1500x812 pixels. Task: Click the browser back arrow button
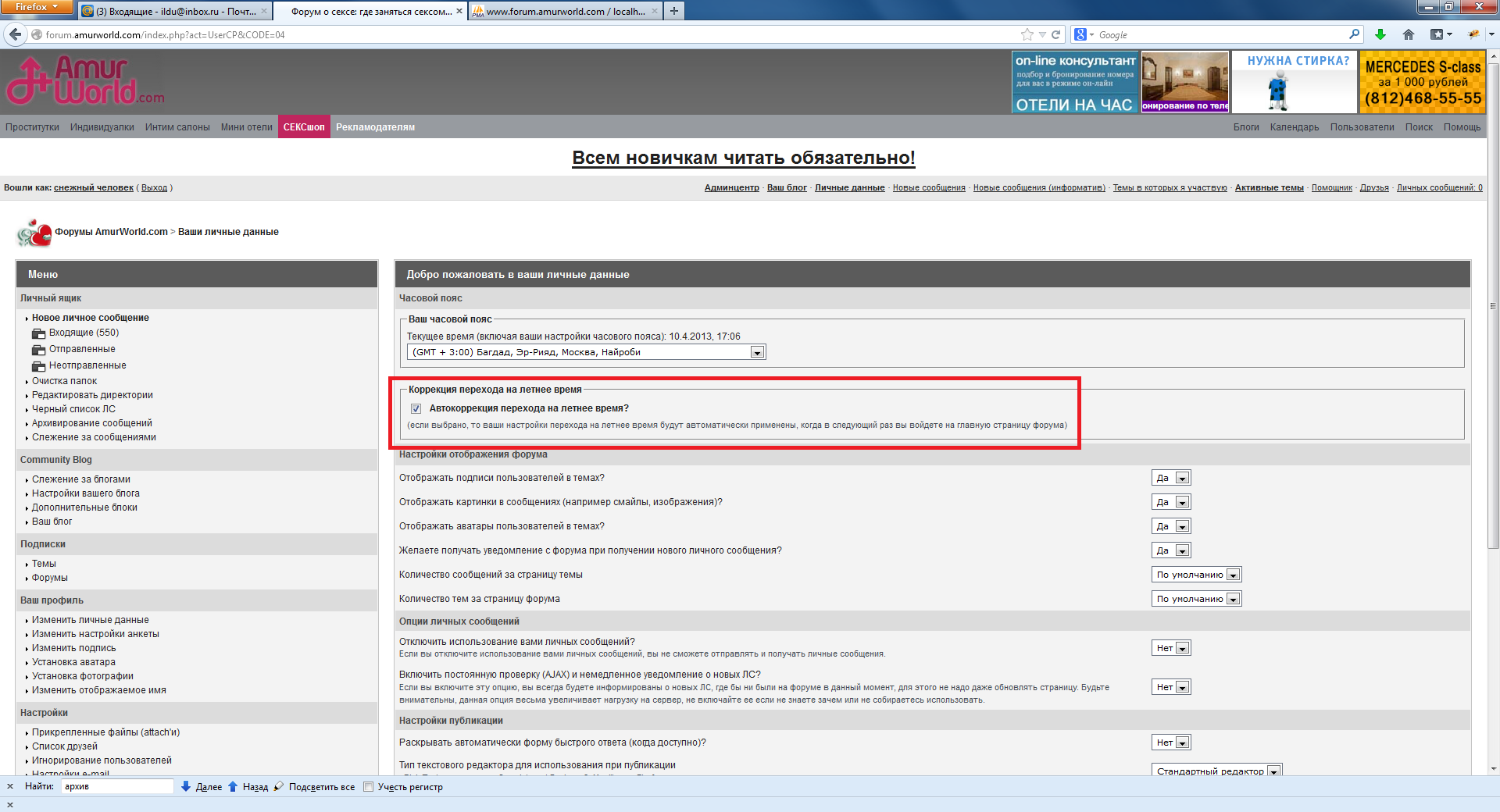pos(16,34)
